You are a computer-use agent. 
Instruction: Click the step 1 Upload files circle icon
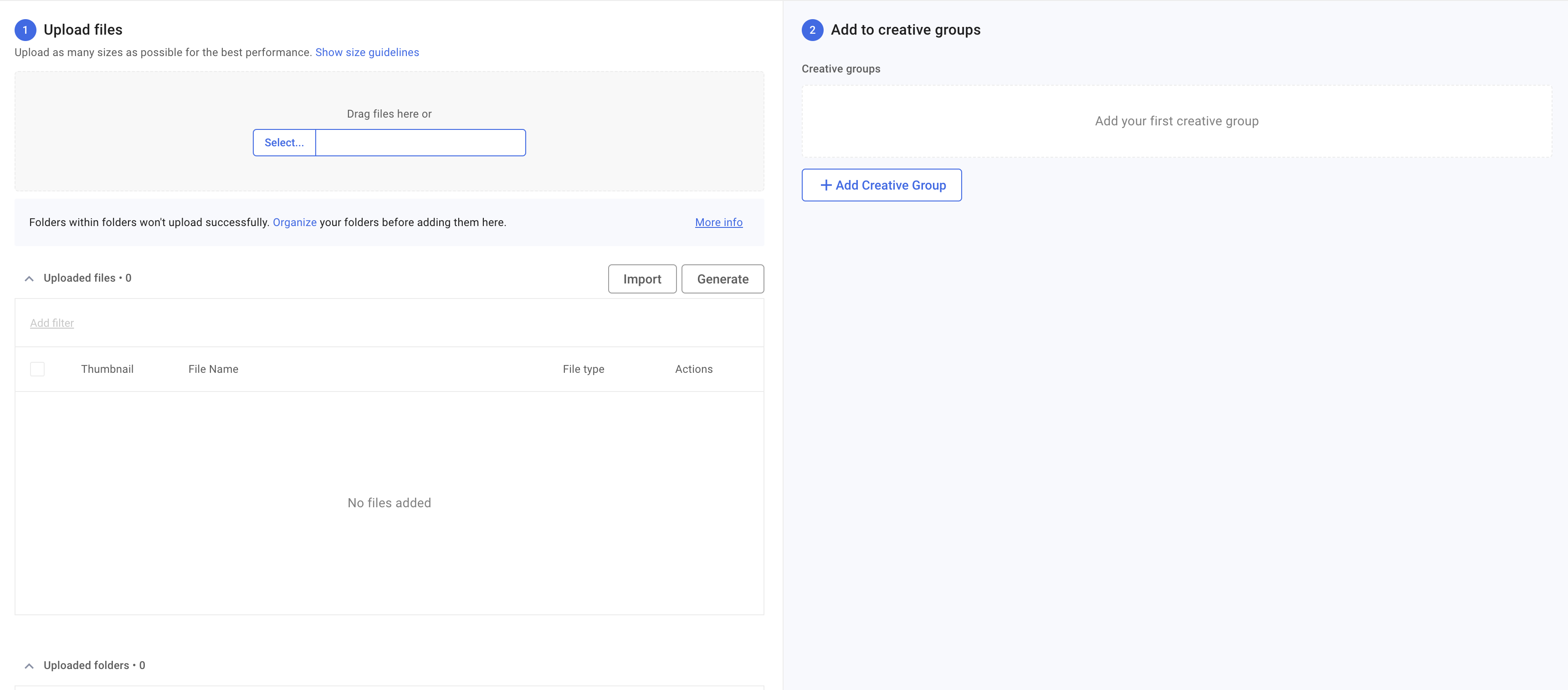[26, 29]
